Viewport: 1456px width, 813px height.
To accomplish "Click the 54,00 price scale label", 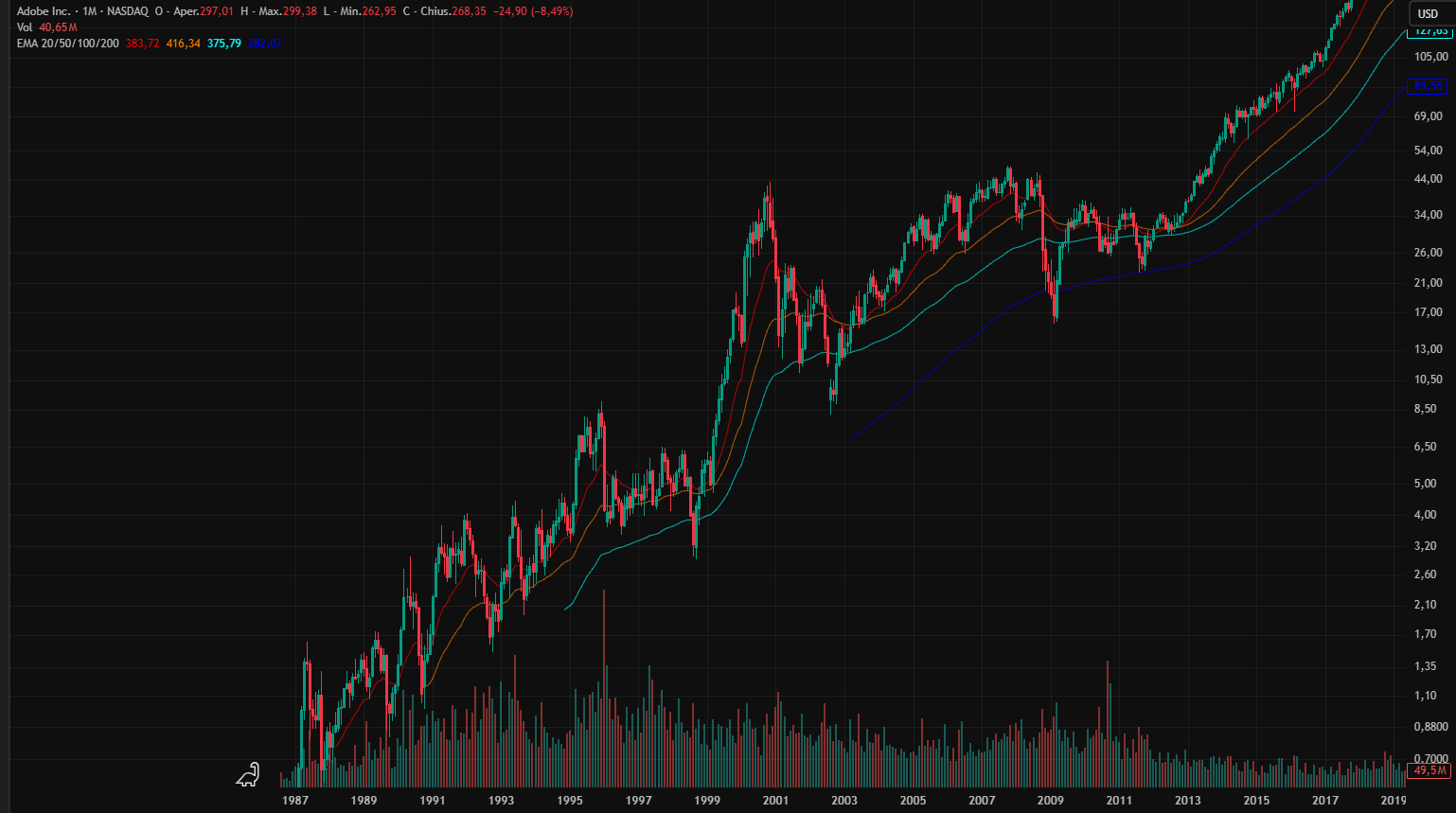I will pyautogui.click(x=1428, y=150).
